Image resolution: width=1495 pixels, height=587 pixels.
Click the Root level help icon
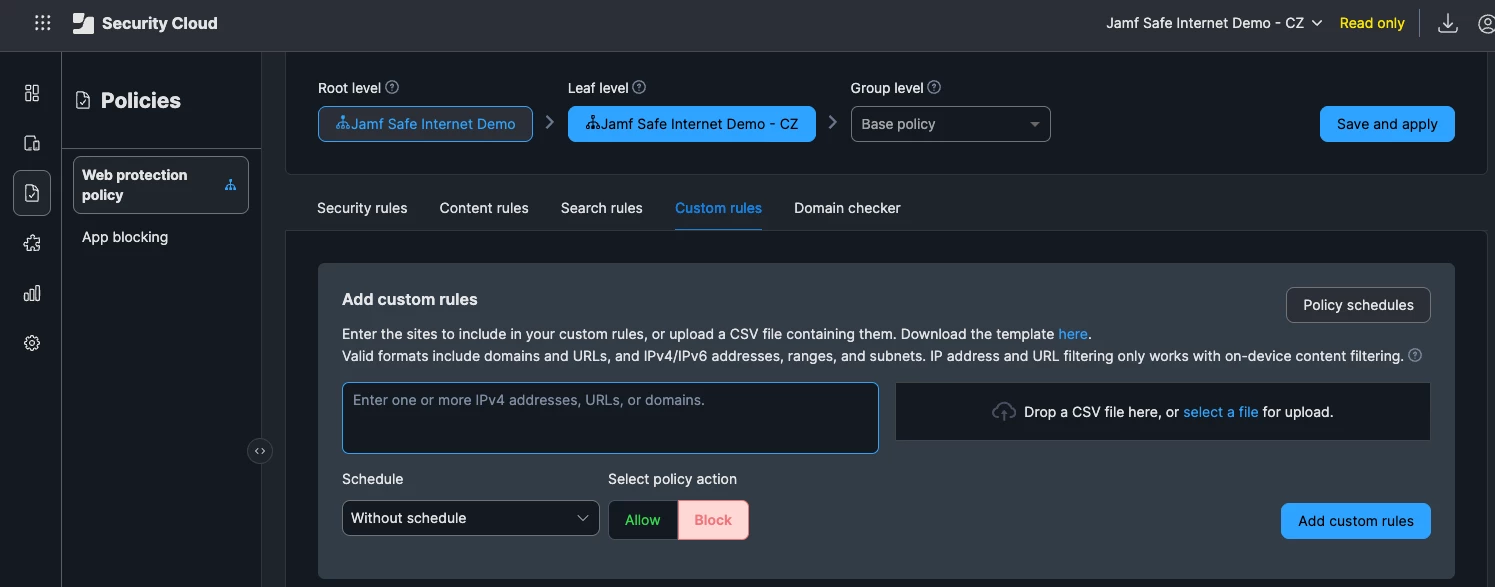tap(392, 87)
